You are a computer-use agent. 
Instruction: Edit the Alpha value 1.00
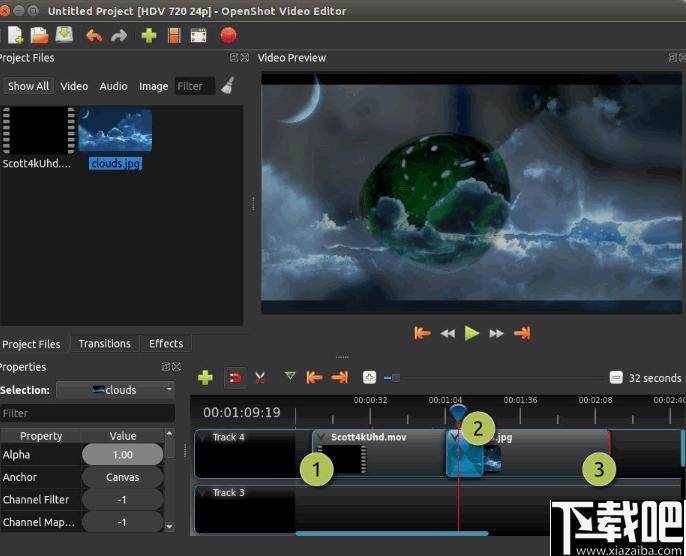click(x=122, y=455)
